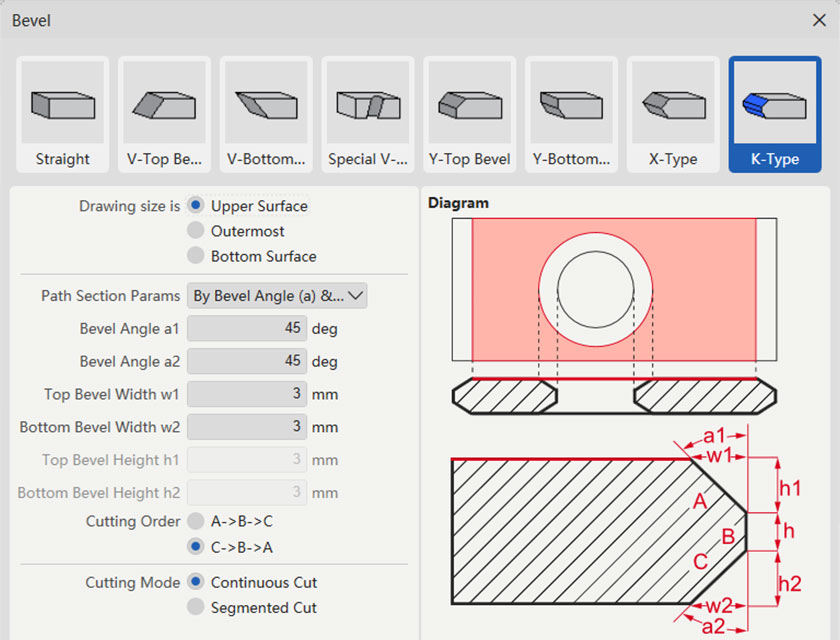Select the Y-Bottom bevel type

coord(571,110)
